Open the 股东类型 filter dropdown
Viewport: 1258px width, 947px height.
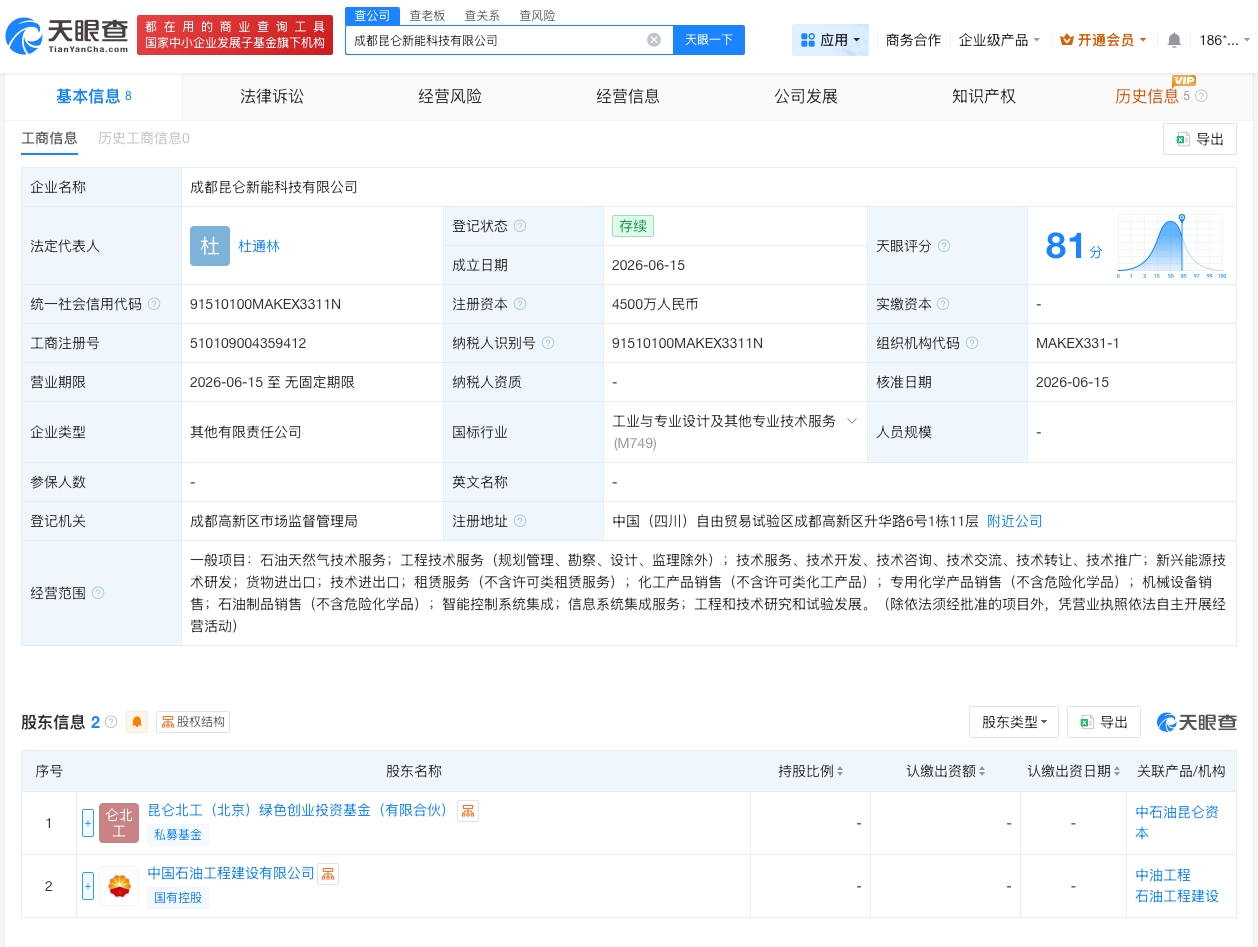coord(1014,722)
